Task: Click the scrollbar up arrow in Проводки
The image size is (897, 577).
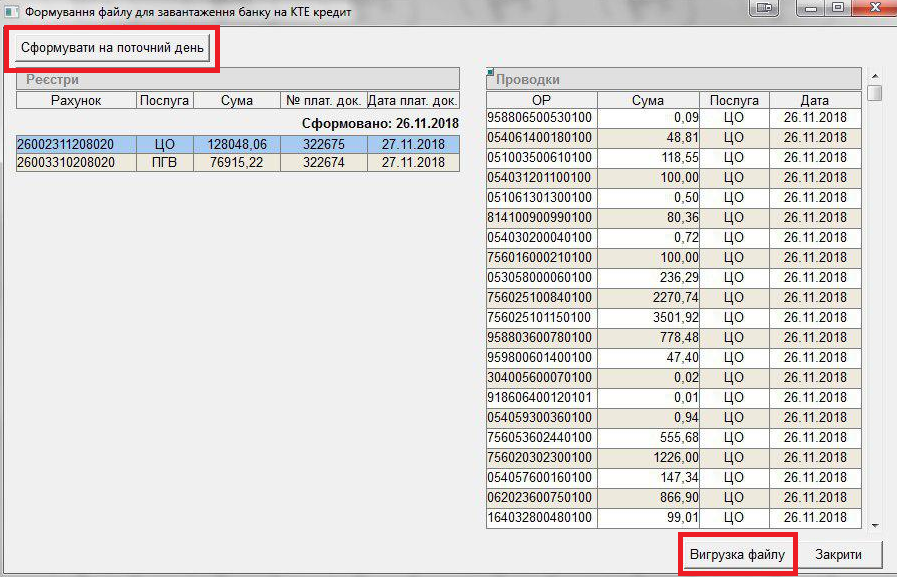Action: 874,76
